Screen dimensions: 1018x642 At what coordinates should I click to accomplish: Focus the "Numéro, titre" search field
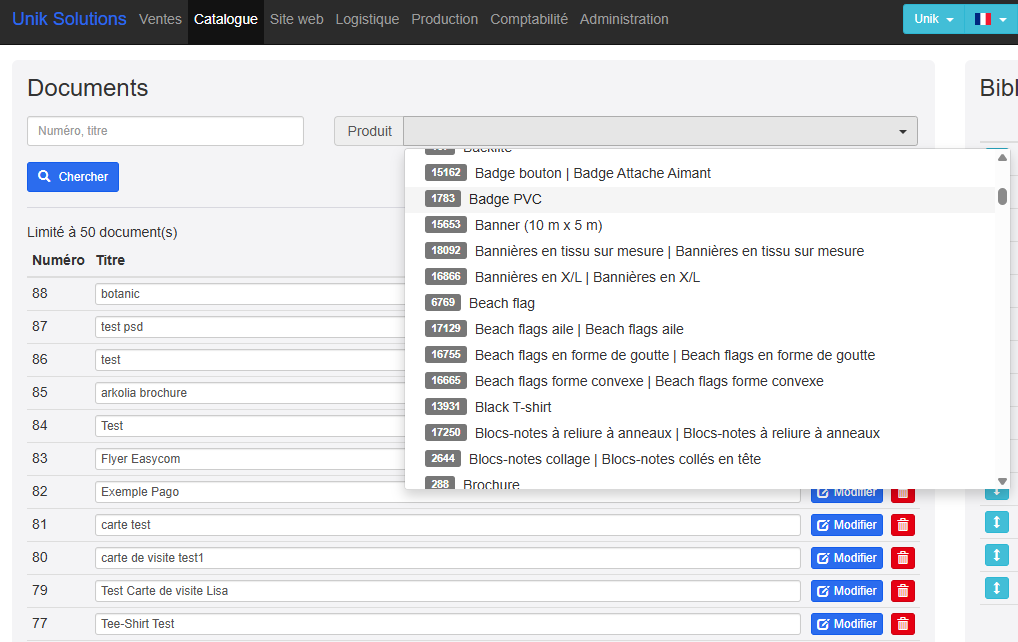pyautogui.click(x=165, y=131)
